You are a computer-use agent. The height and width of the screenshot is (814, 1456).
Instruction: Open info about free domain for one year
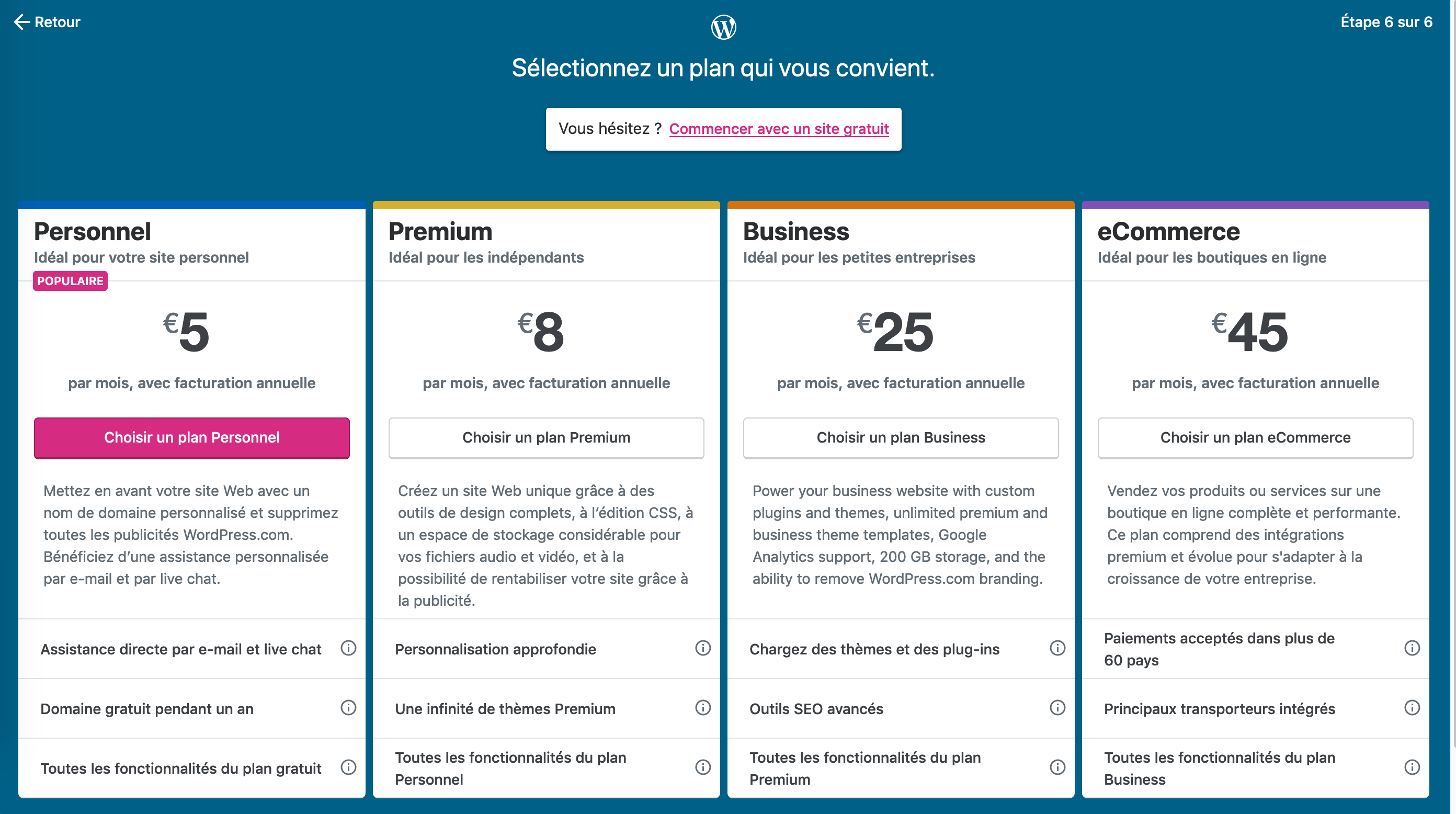point(348,707)
